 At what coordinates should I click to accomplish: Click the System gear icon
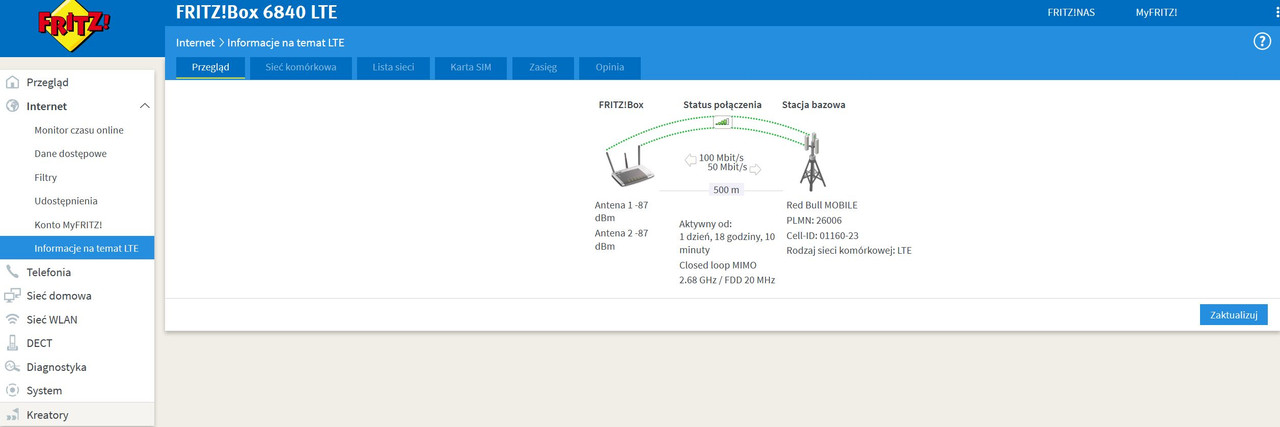point(12,391)
